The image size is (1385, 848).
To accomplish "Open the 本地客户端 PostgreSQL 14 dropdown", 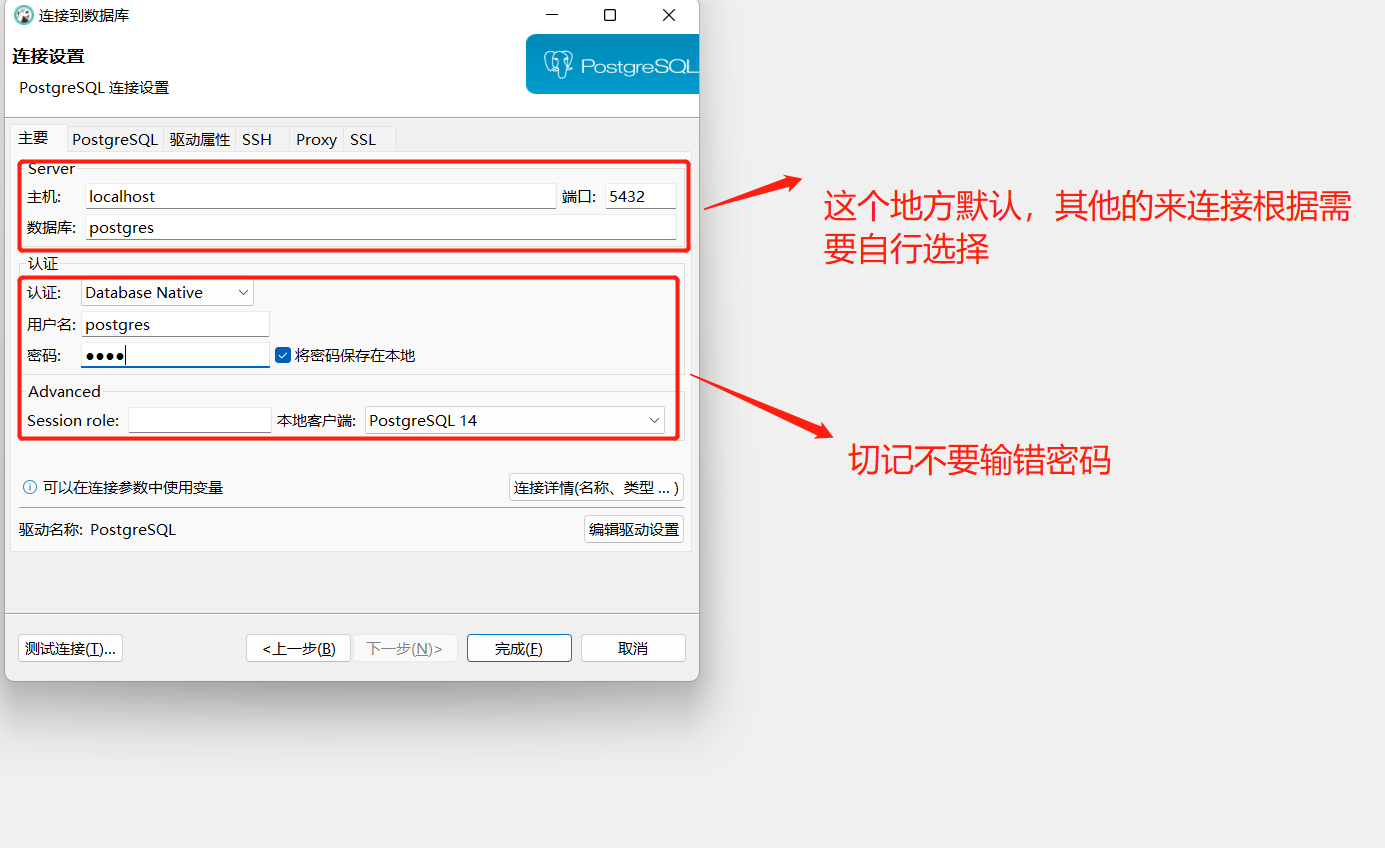I will pos(515,421).
